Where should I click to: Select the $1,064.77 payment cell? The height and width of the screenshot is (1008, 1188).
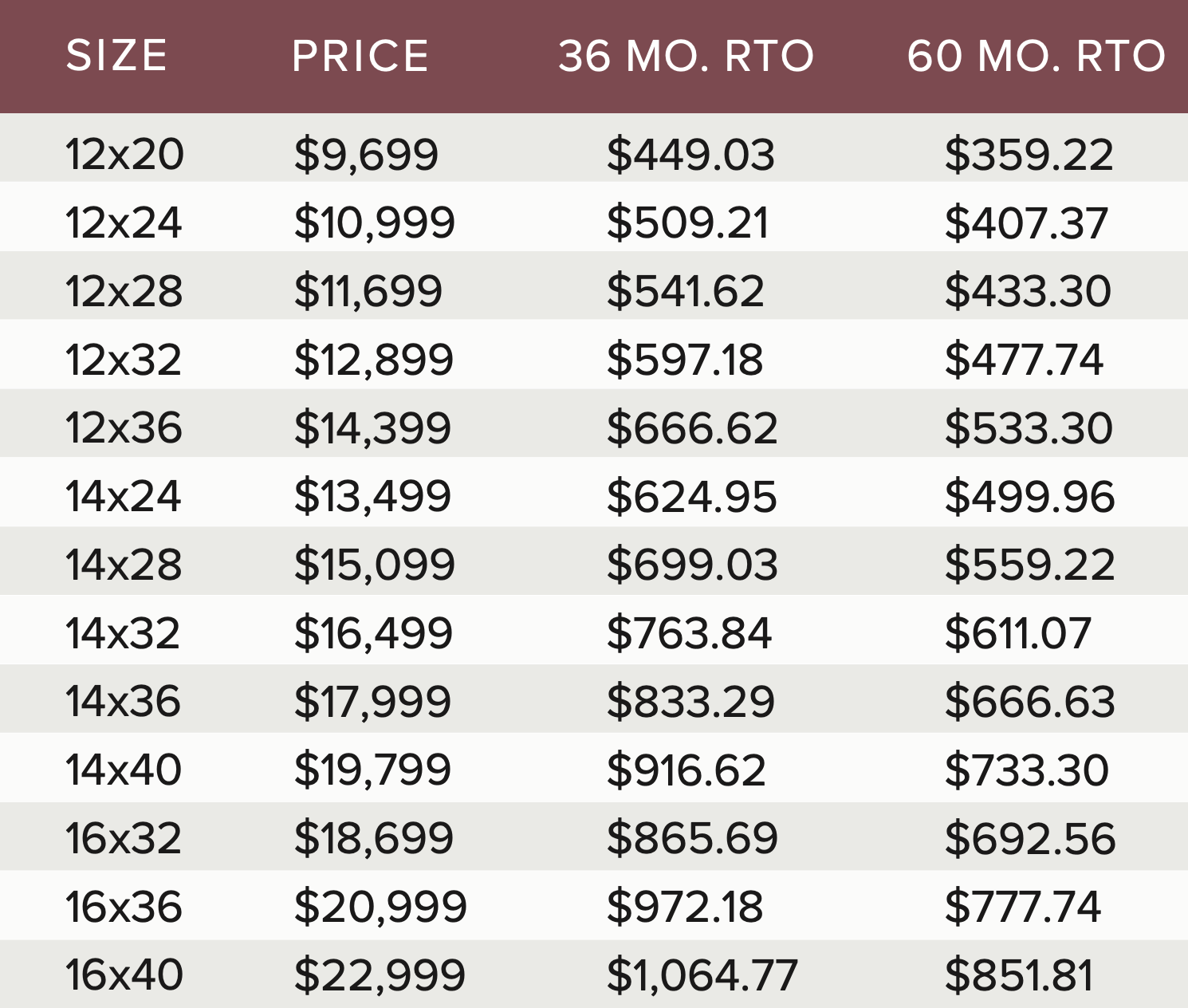pos(702,975)
